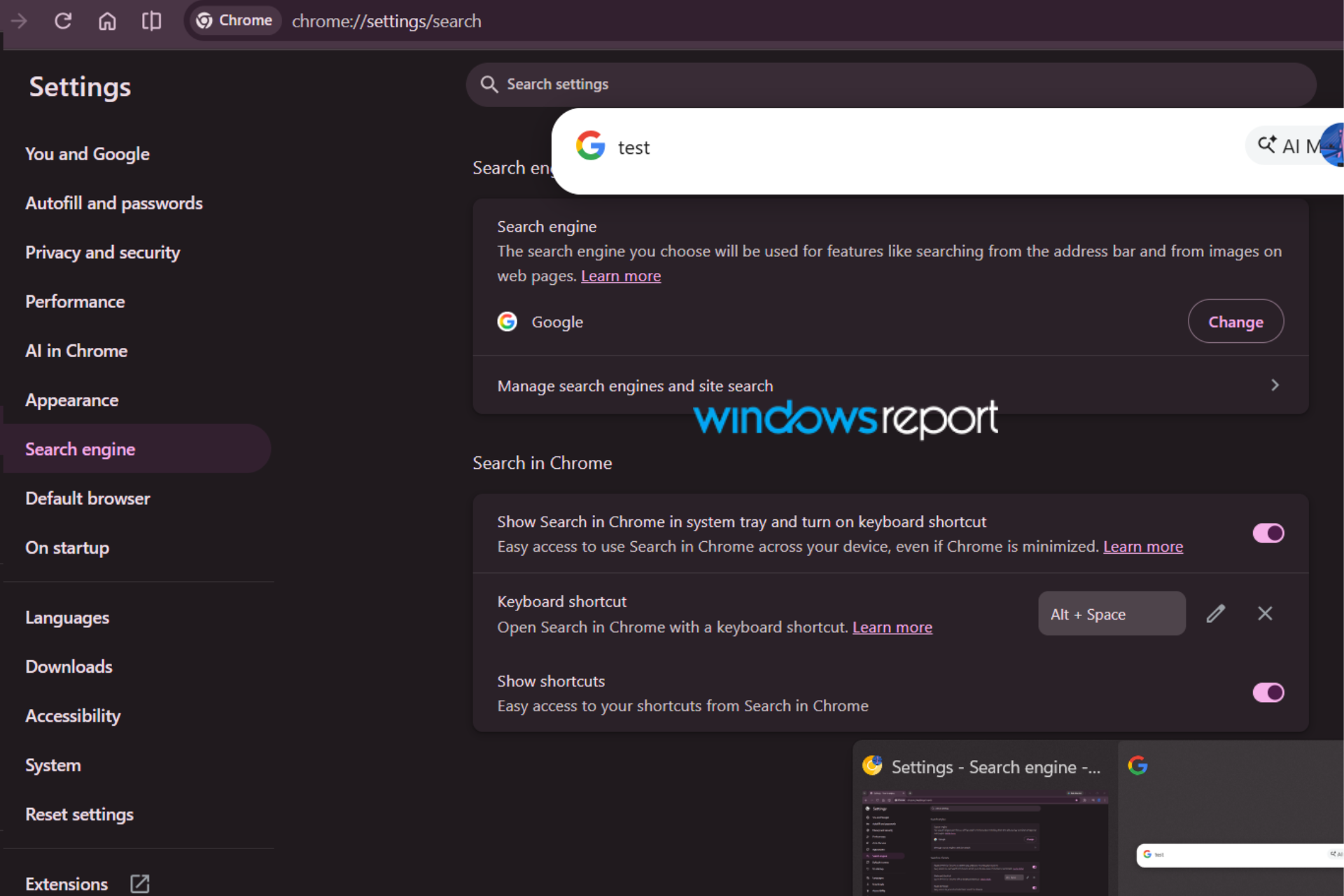Click the Google icon next to search engine name
The image size is (1344, 896).
[x=507, y=321]
